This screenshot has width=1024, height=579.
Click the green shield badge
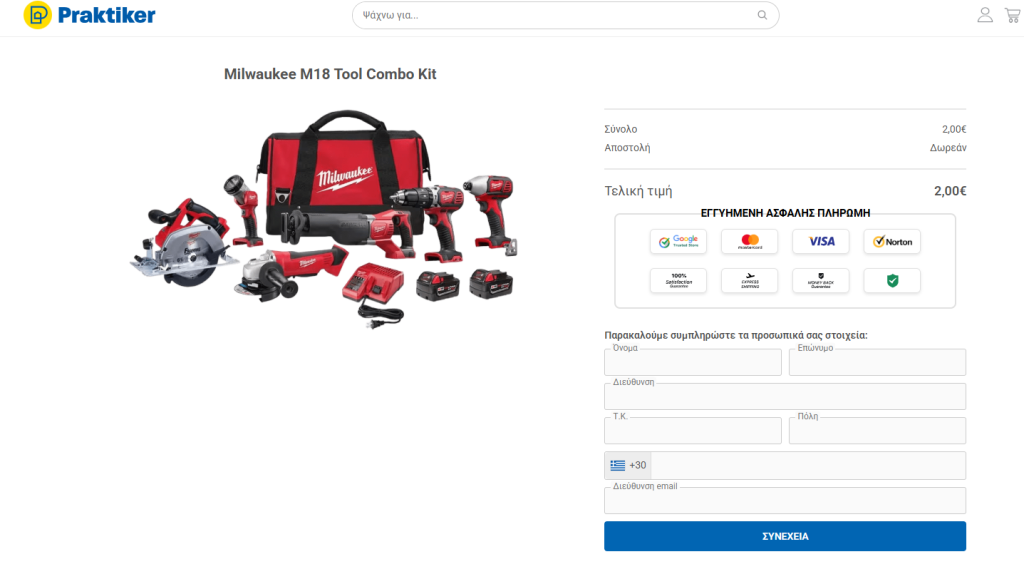(892, 281)
